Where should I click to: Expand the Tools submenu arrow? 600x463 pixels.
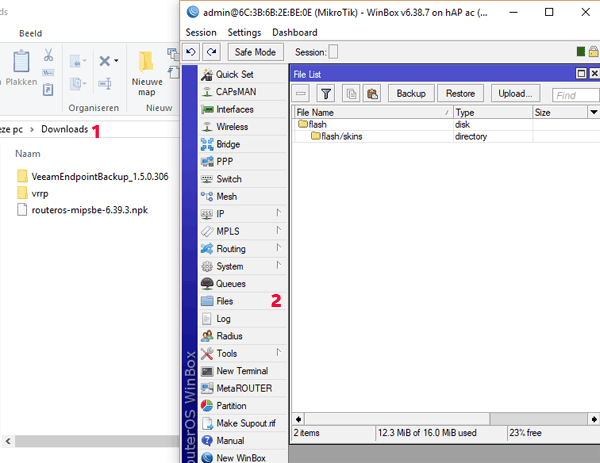click(x=279, y=352)
